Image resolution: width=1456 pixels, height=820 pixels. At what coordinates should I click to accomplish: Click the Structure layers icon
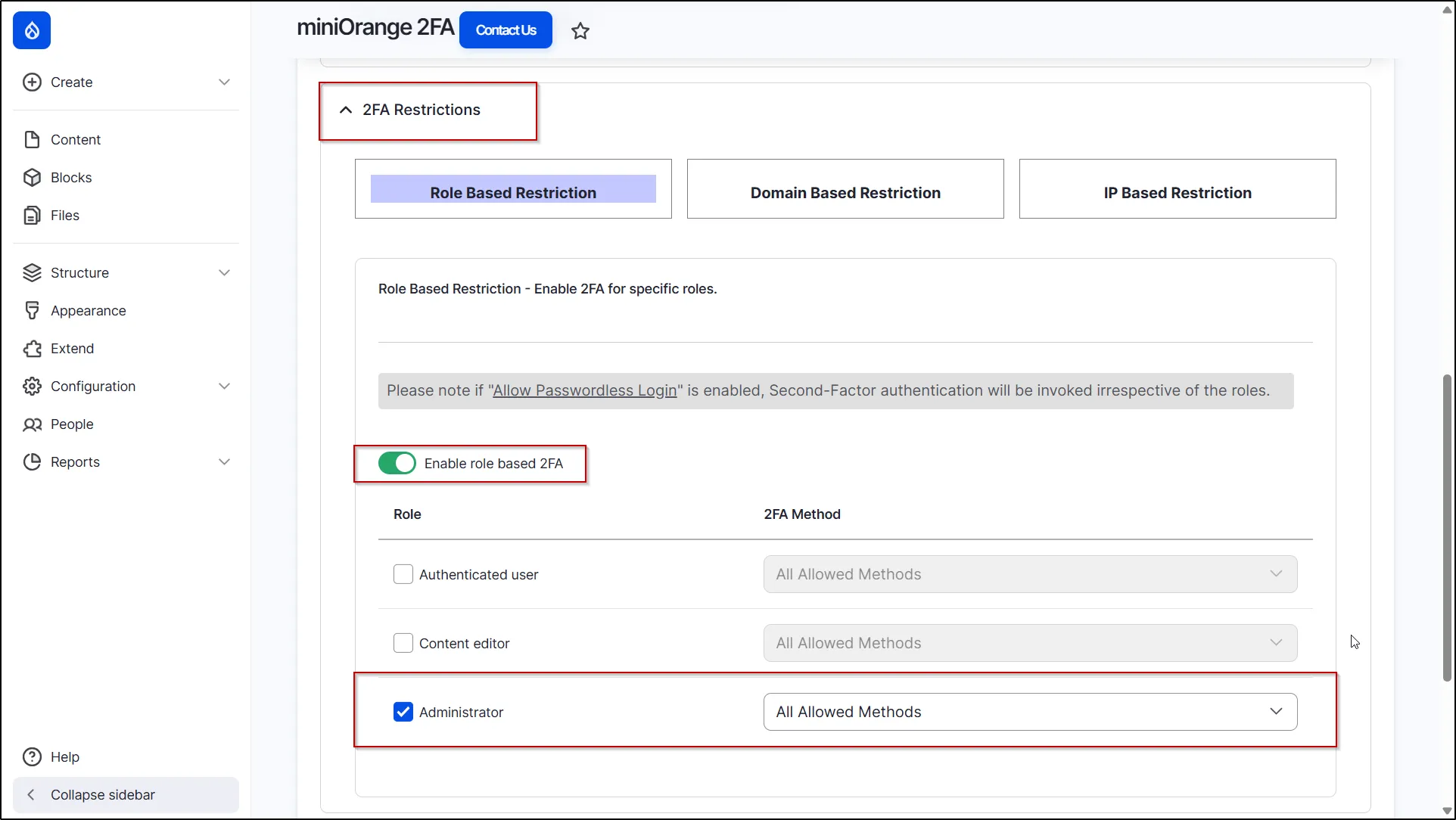click(x=32, y=272)
